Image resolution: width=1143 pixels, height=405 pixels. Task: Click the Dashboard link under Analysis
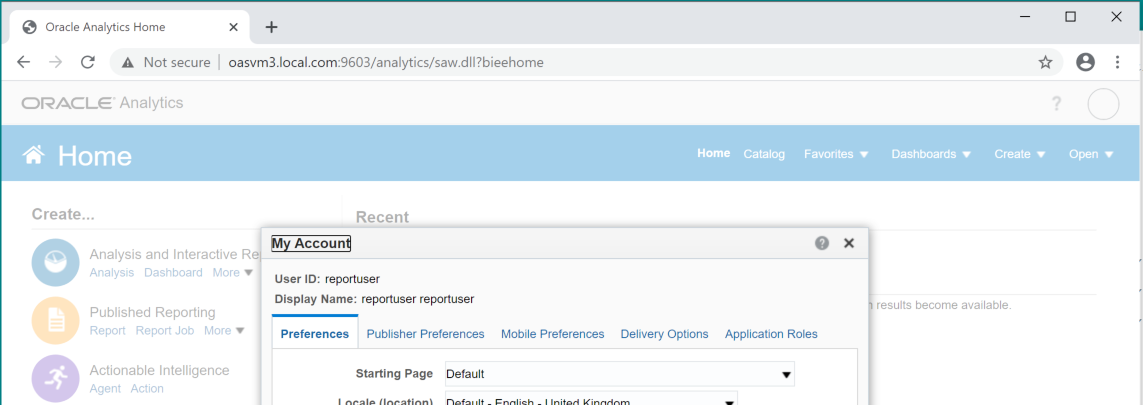click(x=173, y=272)
